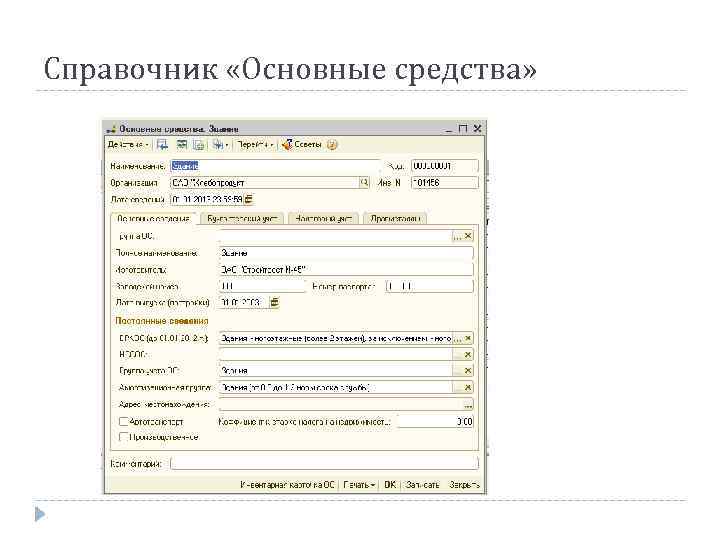Click the Полное наименование field
The width and height of the screenshot is (720, 540).
[346, 253]
